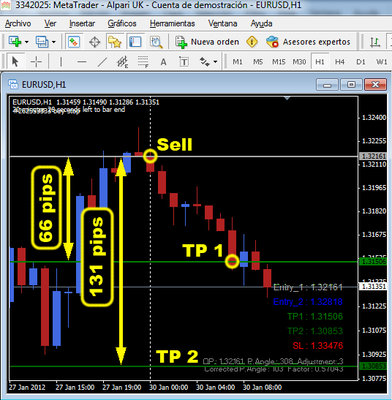This screenshot has width=392, height=400.
Task: Open the Gráficos menu
Action: point(122,23)
